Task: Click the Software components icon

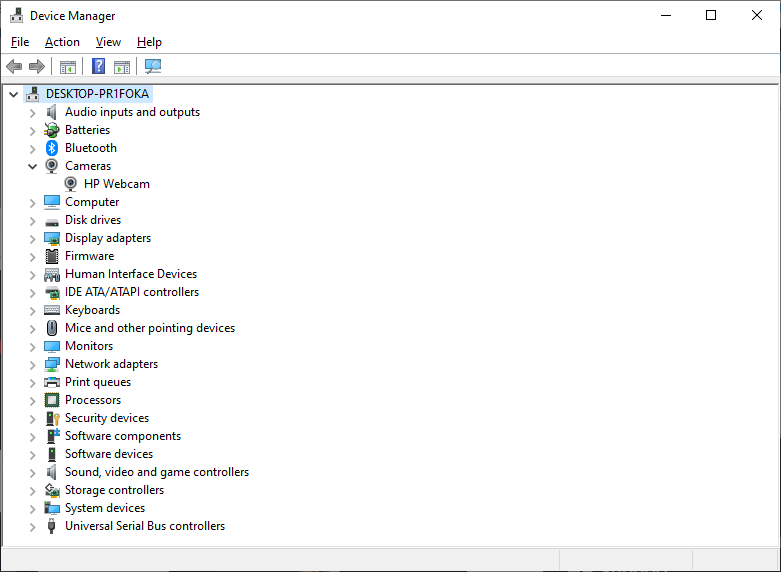Action: tap(53, 436)
